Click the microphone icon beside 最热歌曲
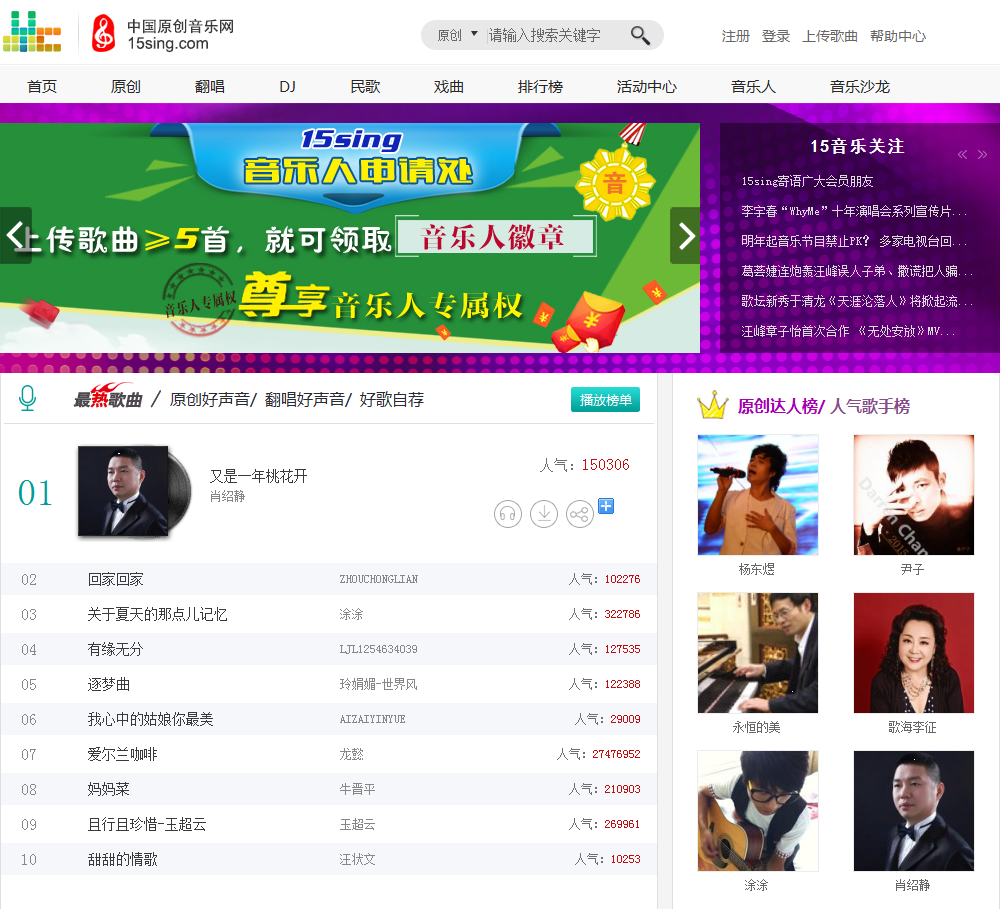The width and height of the screenshot is (1000, 909). point(27,398)
